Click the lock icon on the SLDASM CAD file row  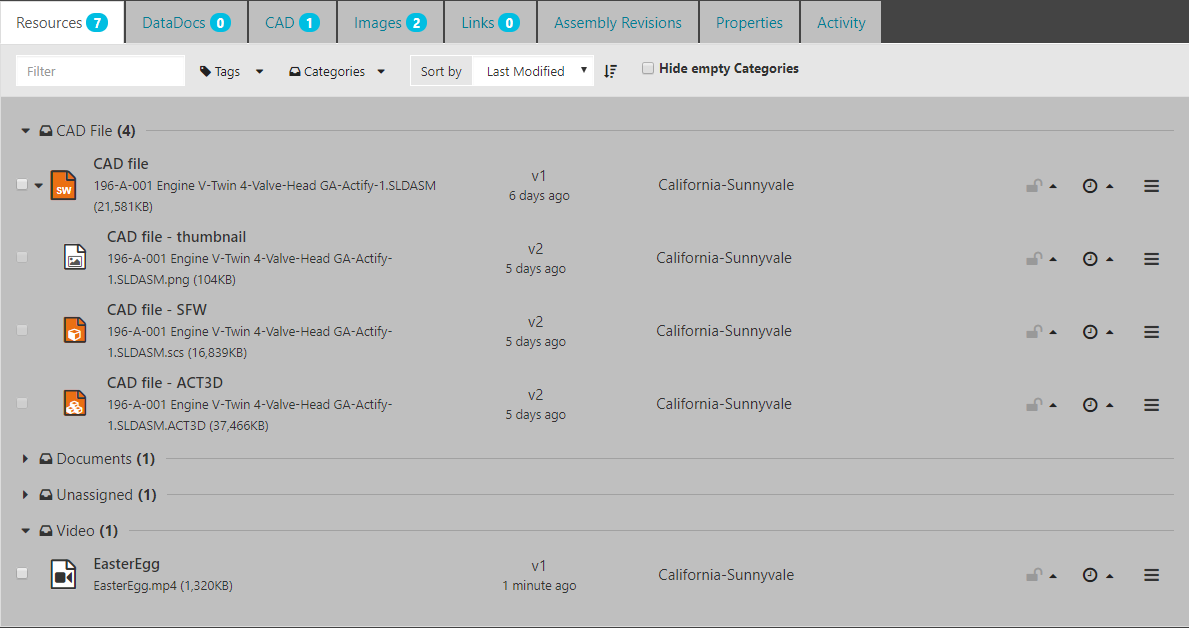pyautogui.click(x=1034, y=186)
